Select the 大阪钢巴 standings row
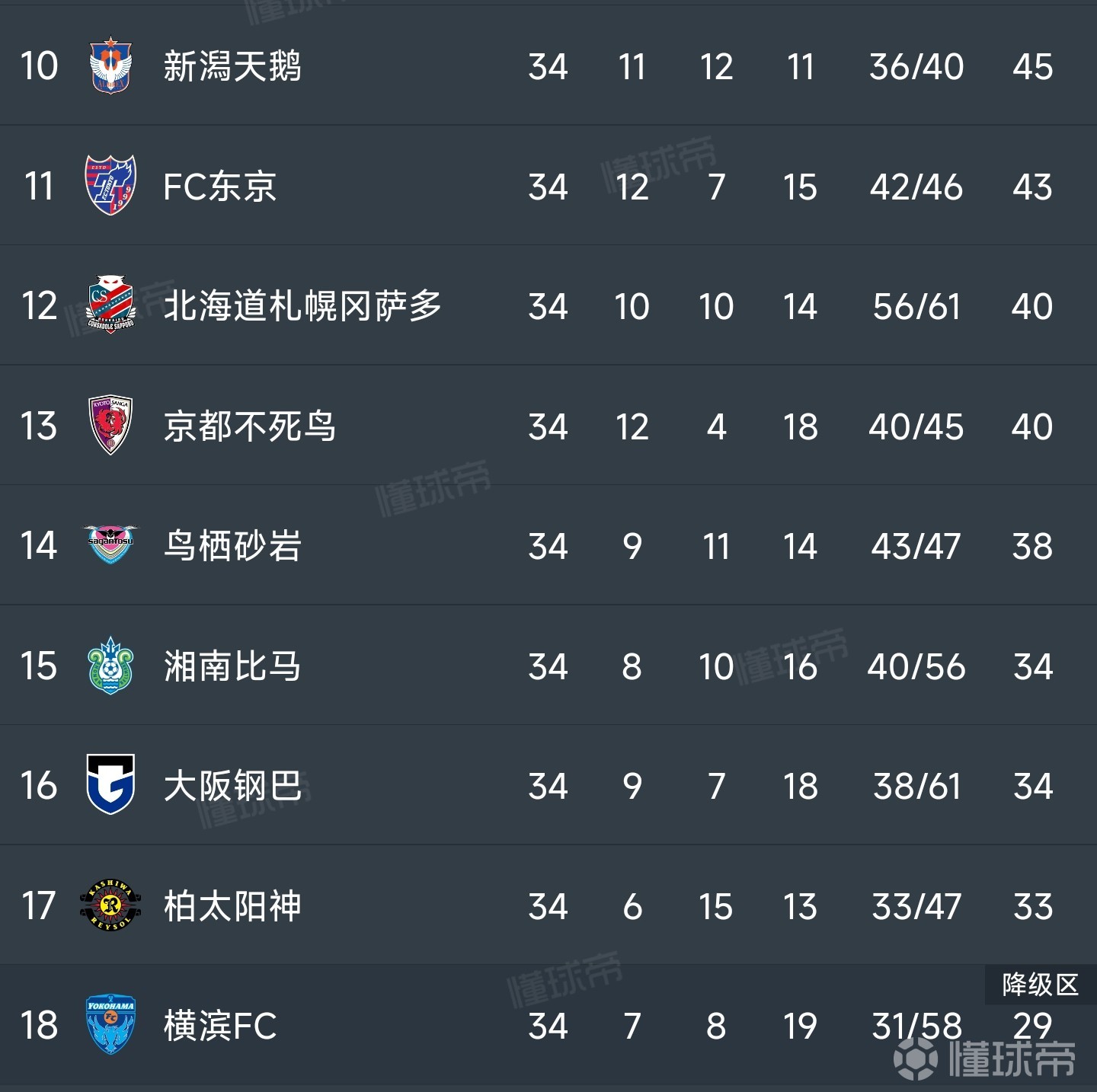This screenshot has width=1097, height=1092. (x=548, y=787)
